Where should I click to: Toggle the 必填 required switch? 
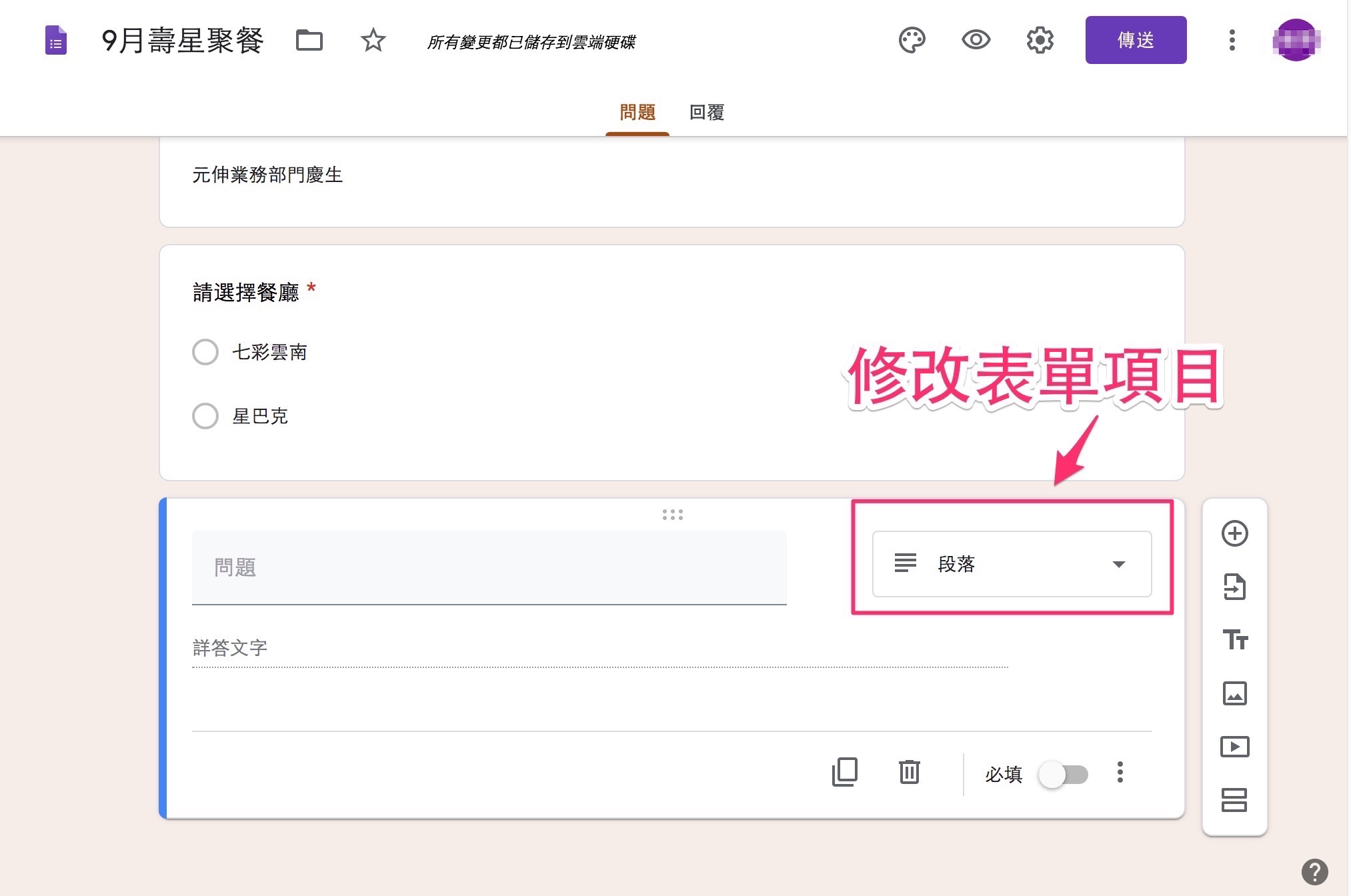click(x=1064, y=774)
